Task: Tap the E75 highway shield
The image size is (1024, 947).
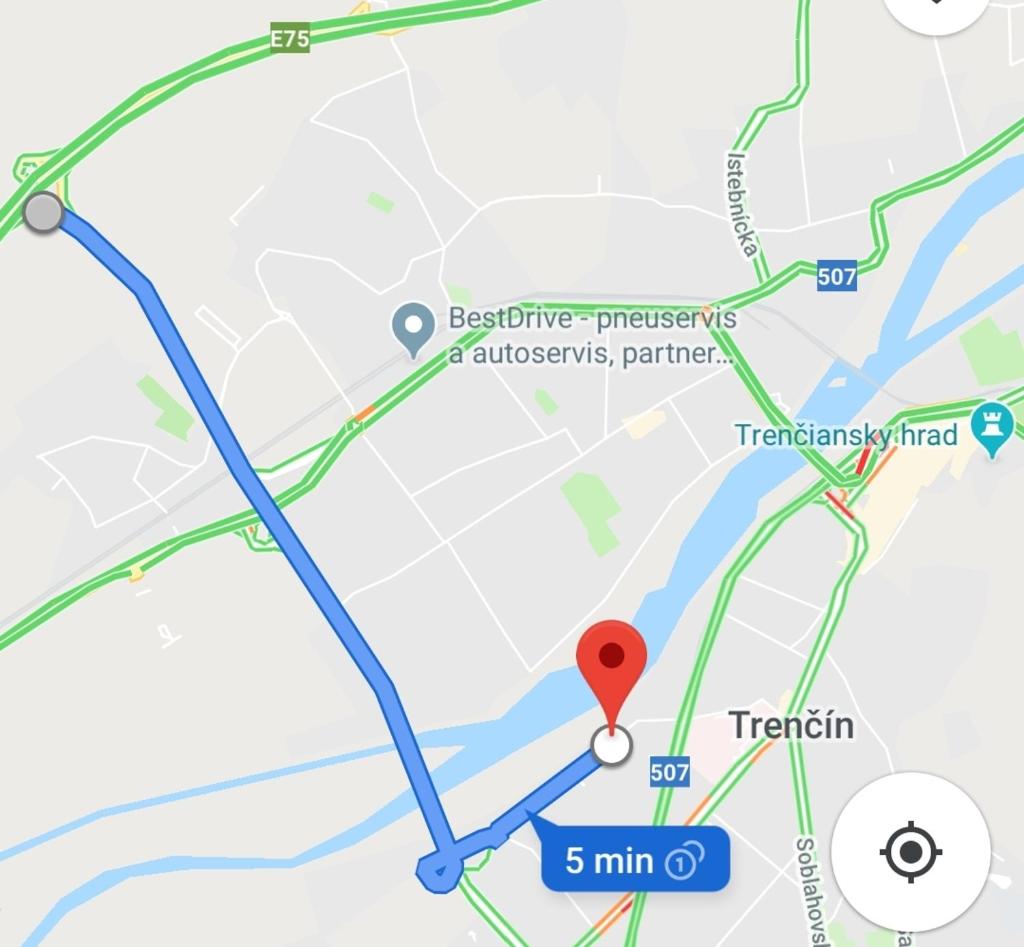Action: pyautogui.click(x=290, y=39)
